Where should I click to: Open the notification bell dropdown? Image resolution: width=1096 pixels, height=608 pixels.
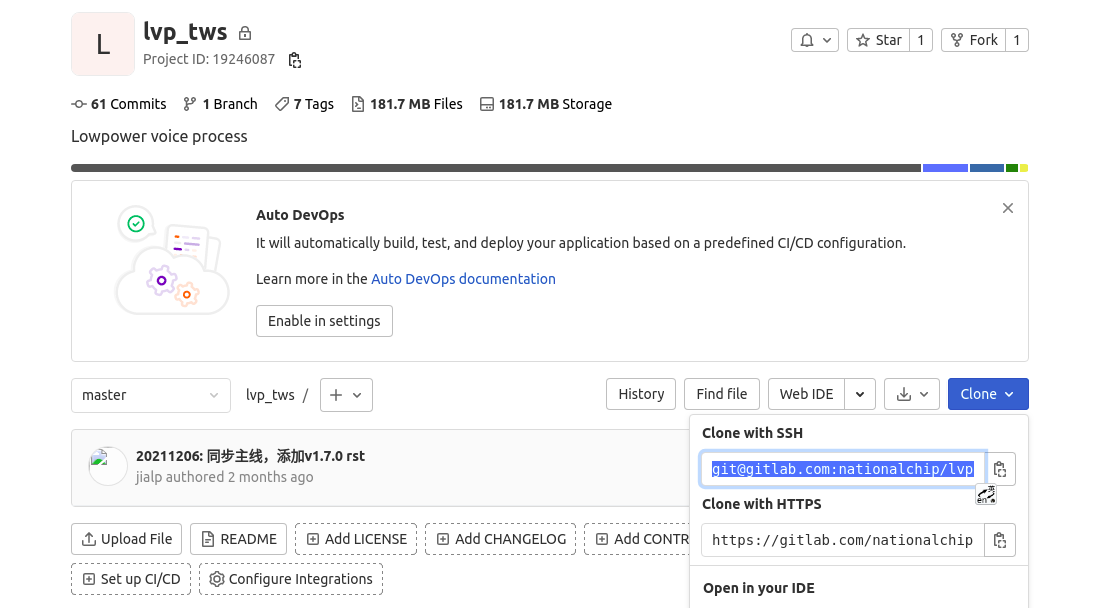click(x=814, y=40)
